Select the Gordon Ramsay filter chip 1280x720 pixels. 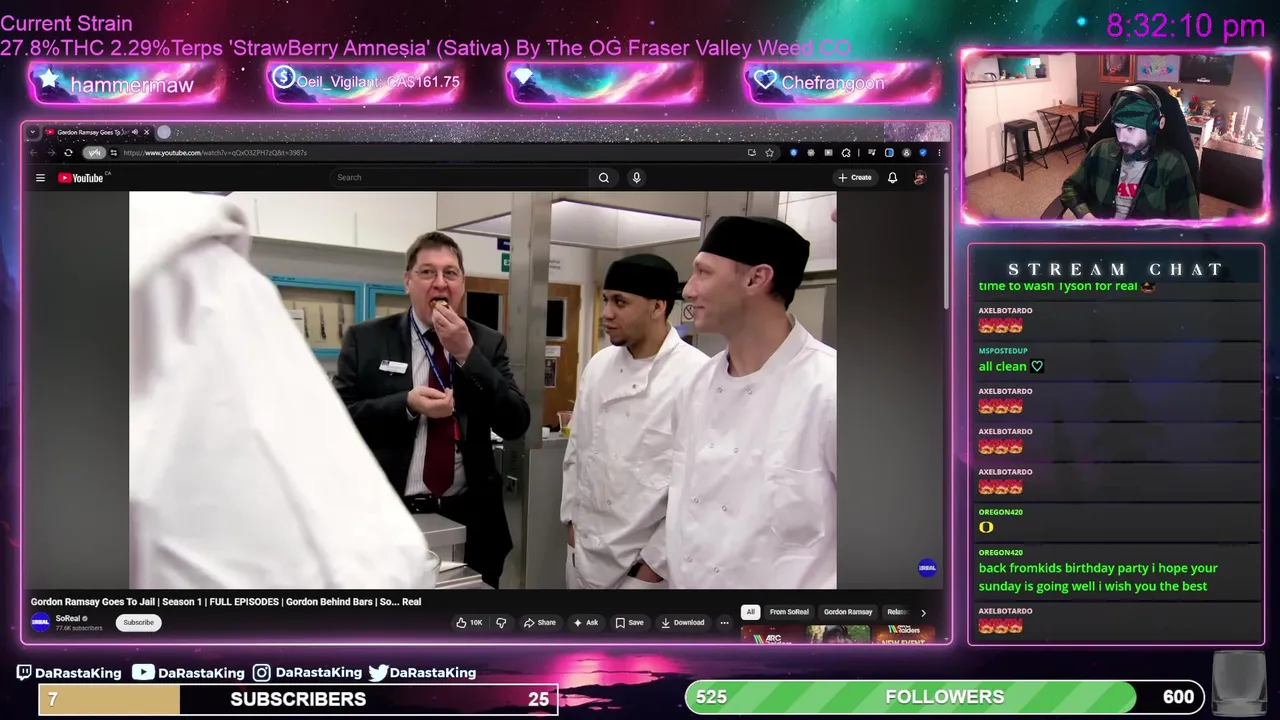click(x=848, y=612)
